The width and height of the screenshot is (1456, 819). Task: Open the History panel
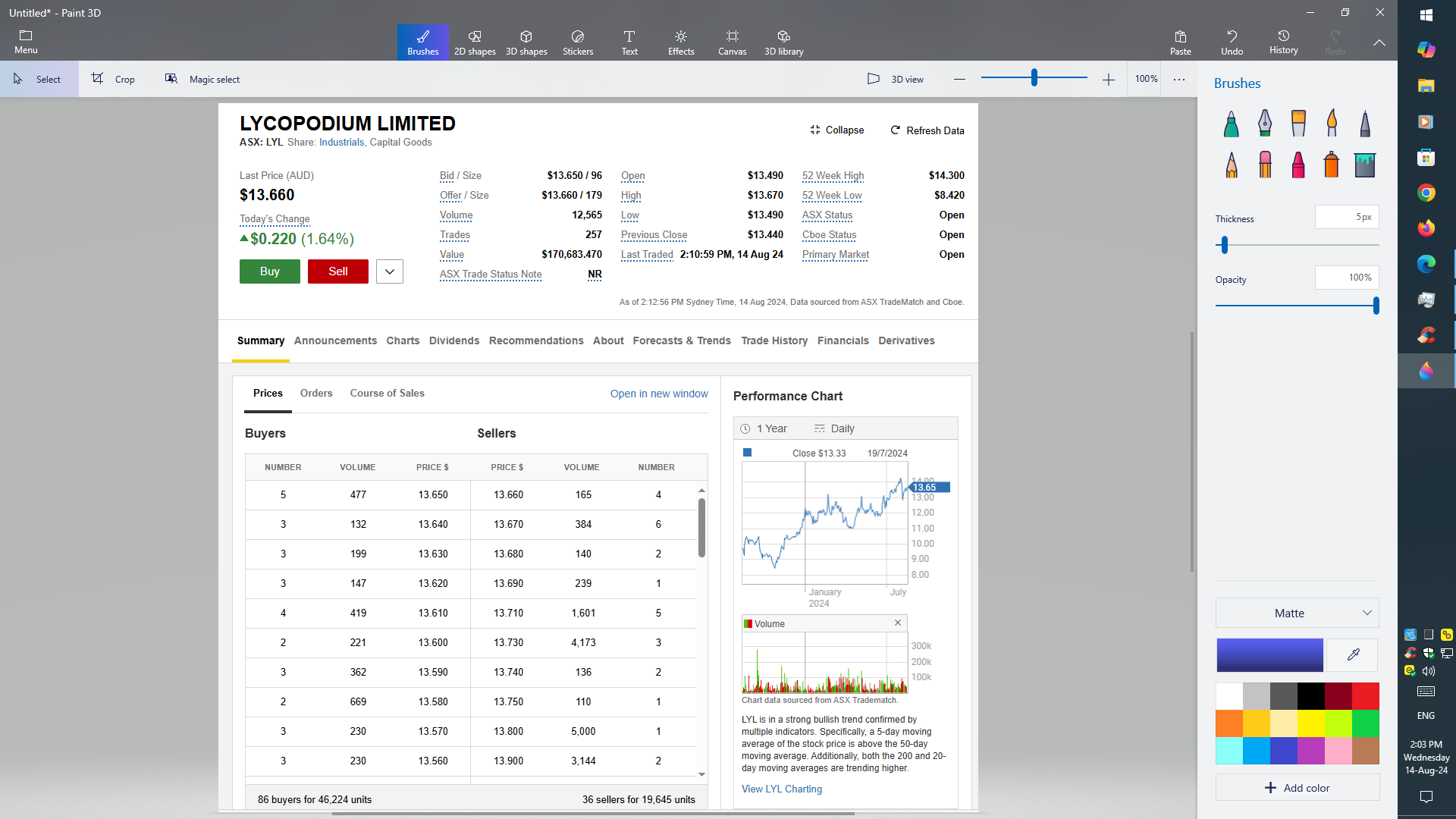(1284, 42)
